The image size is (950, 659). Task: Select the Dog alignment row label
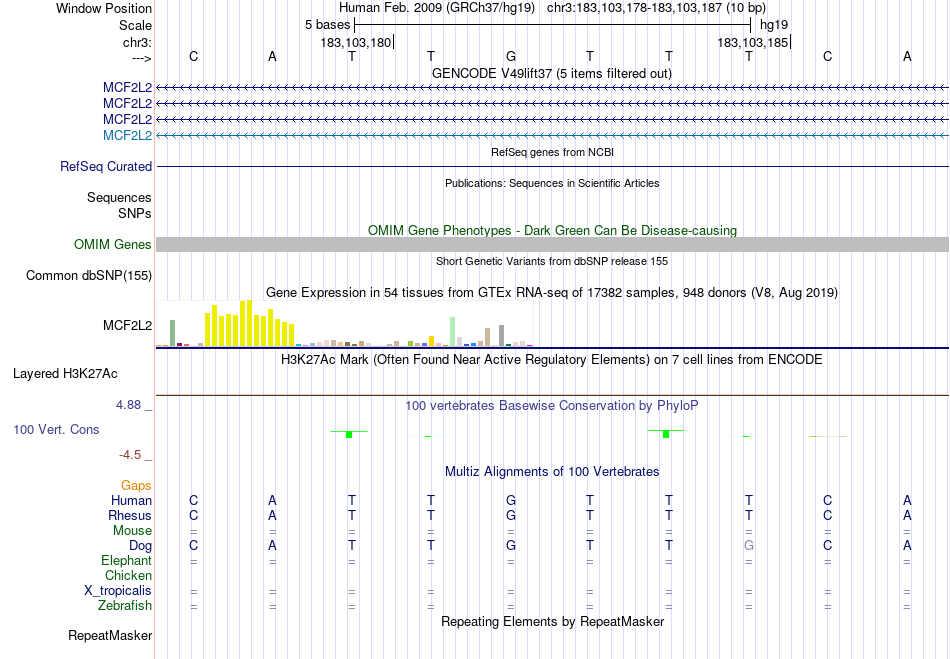point(140,546)
